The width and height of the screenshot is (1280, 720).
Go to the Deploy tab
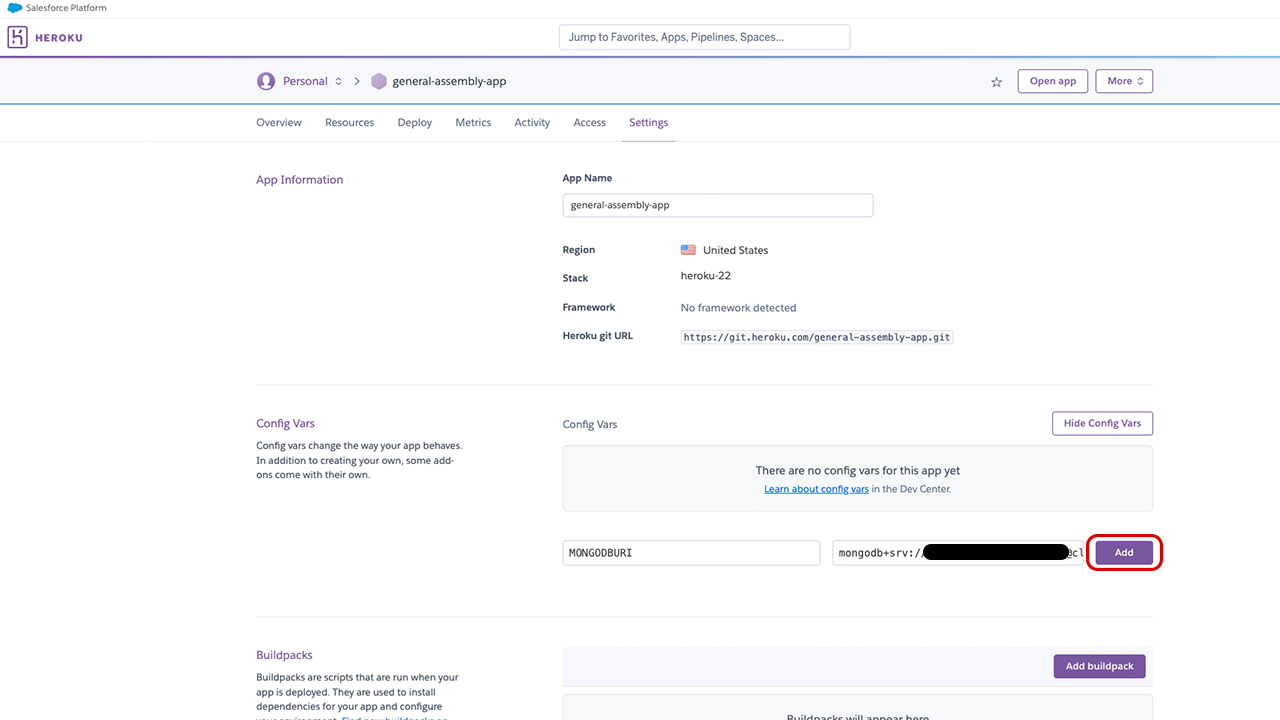415,122
